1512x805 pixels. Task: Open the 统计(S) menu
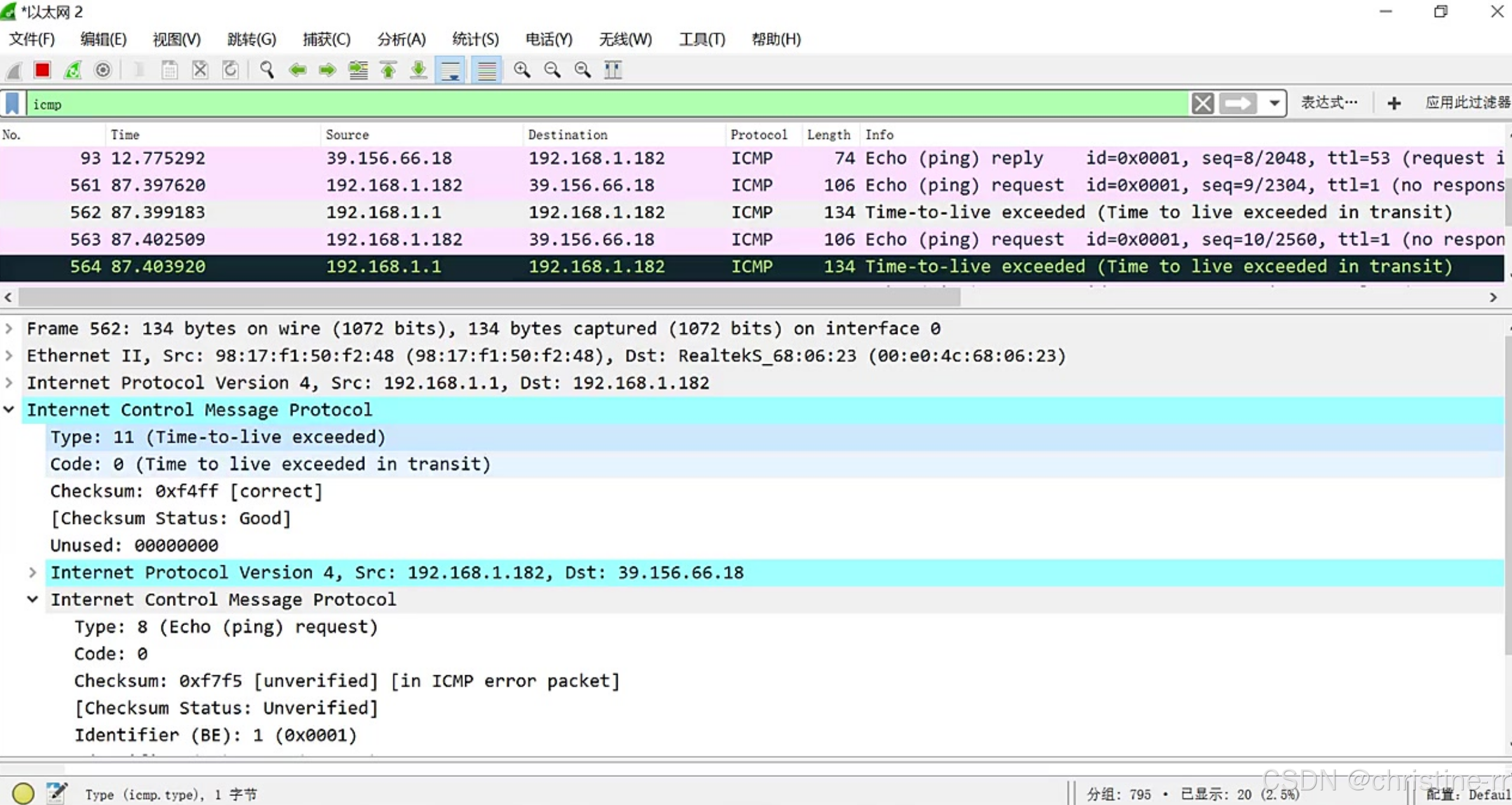point(475,39)
